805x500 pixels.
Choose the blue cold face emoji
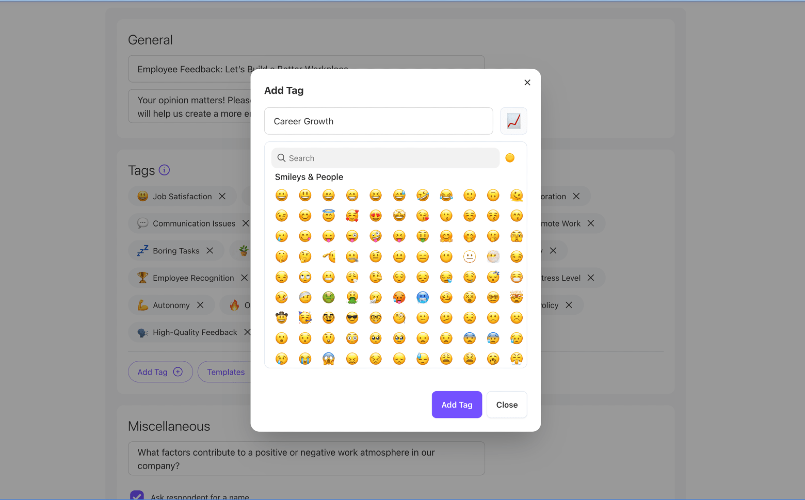pos(423,297)
